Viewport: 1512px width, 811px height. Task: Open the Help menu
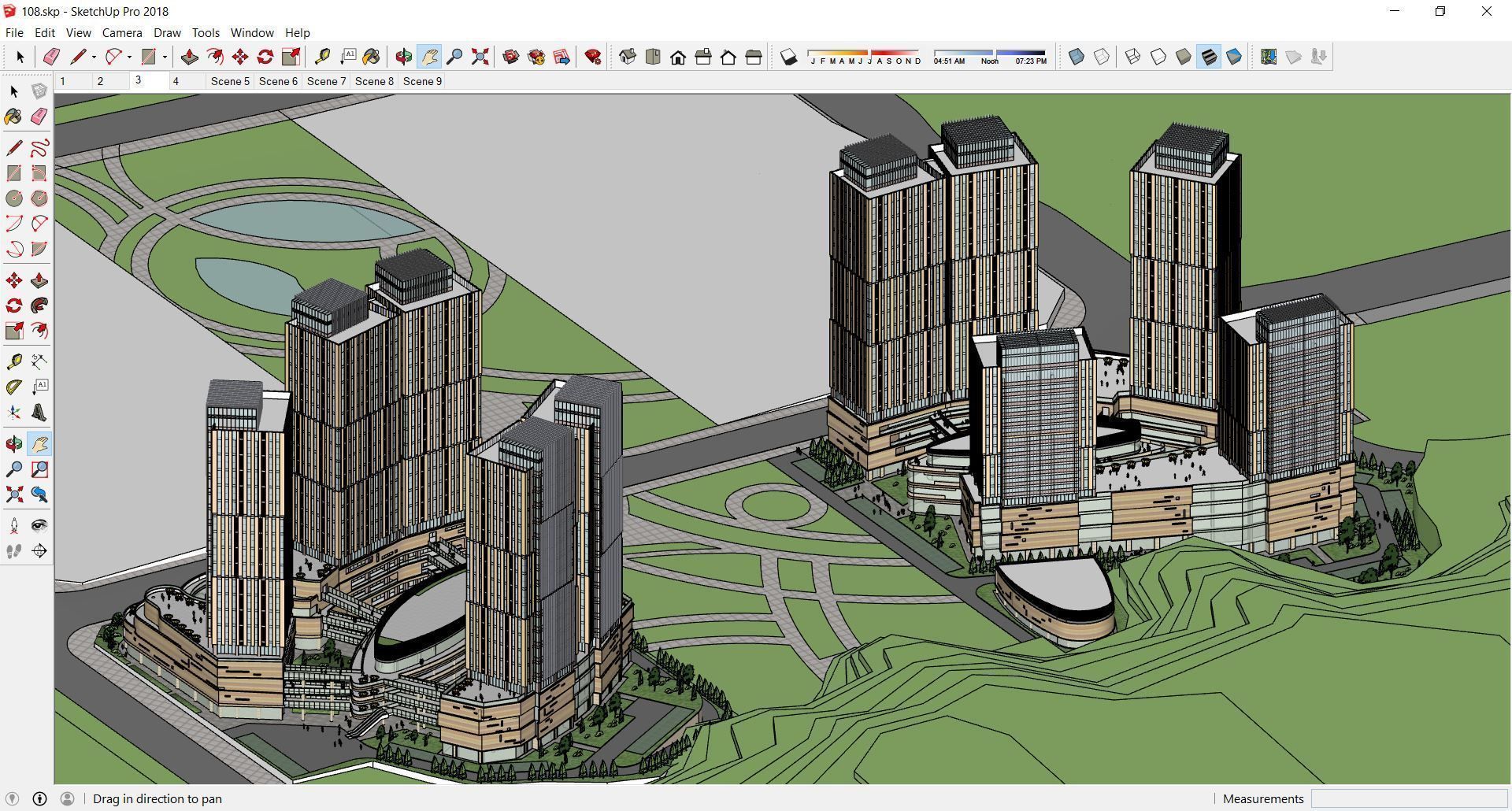coord(297,32)
